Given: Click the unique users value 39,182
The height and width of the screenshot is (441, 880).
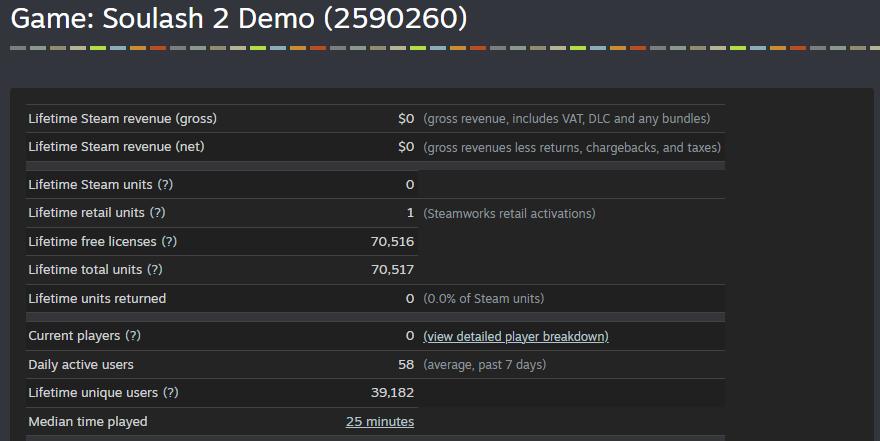Looking at the screenshot, I should coord(392,393).
